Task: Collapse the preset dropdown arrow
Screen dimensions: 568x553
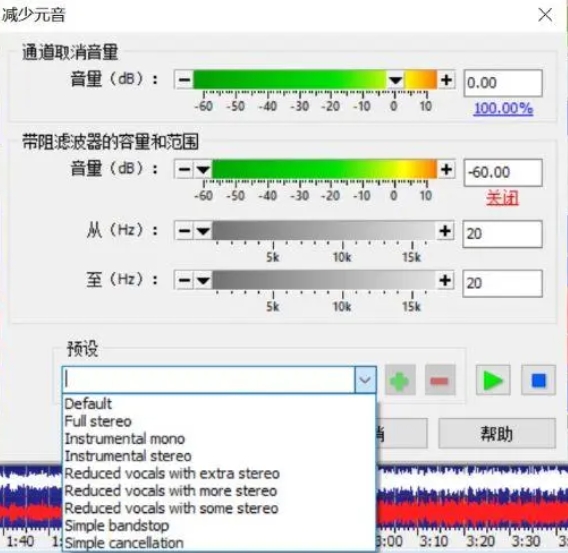Action: pos(365,380)
